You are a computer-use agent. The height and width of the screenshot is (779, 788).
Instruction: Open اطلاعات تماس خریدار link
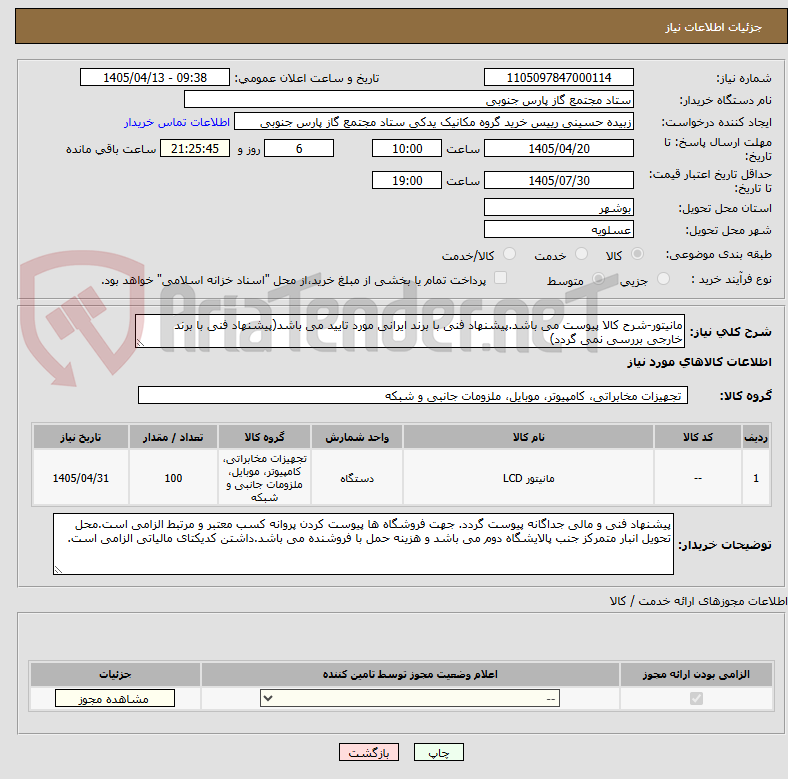(x=177, y=122)
